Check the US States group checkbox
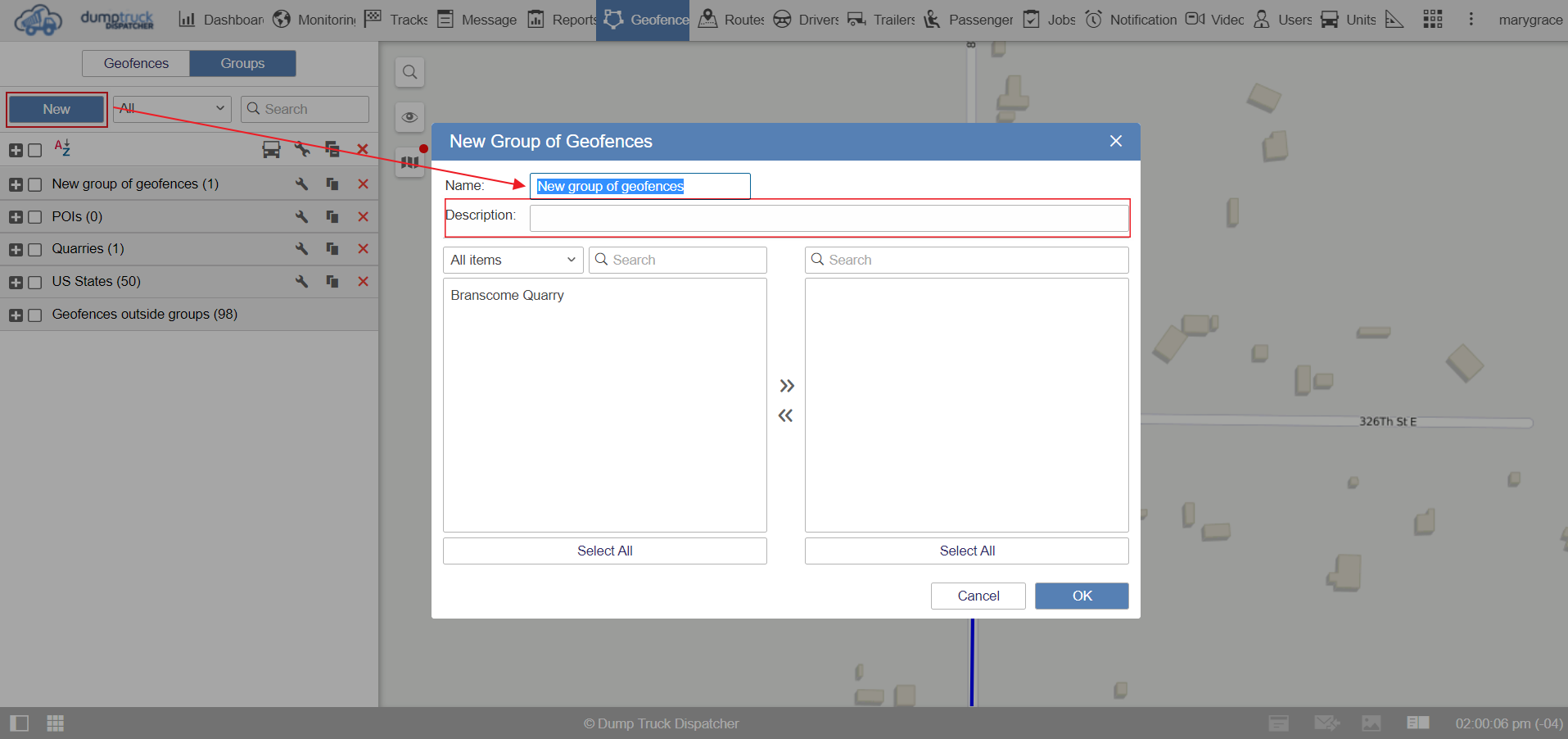The image size is (1568, 739). pos(35,283)
